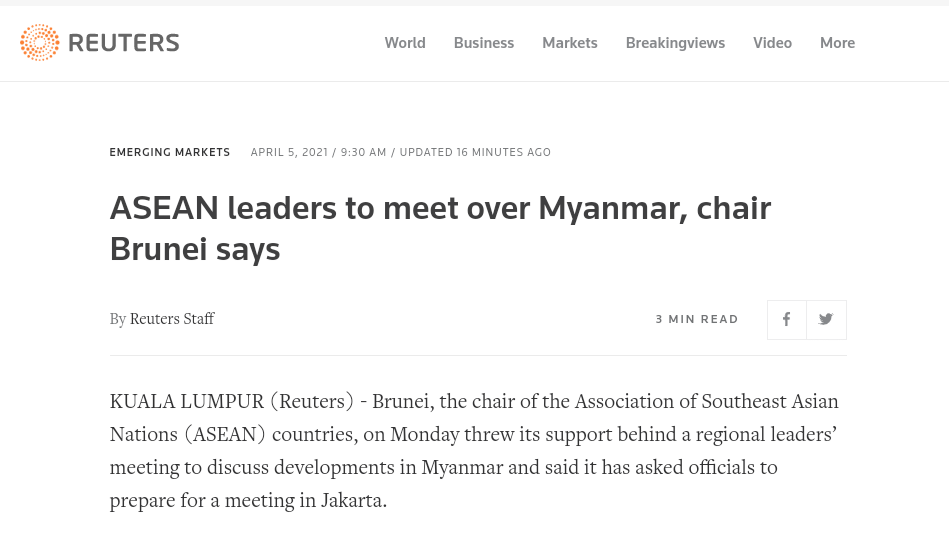Share the article on Twitter

(x=826, y=320)
